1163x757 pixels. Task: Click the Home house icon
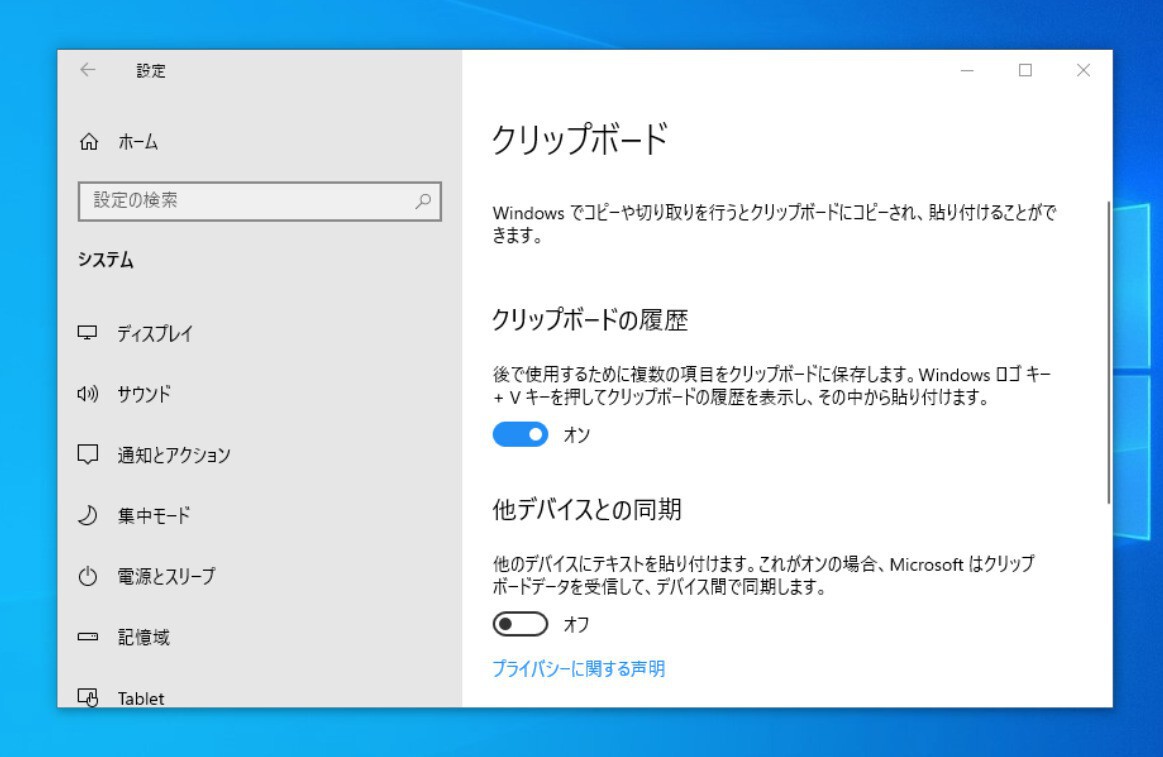(89, 141)
